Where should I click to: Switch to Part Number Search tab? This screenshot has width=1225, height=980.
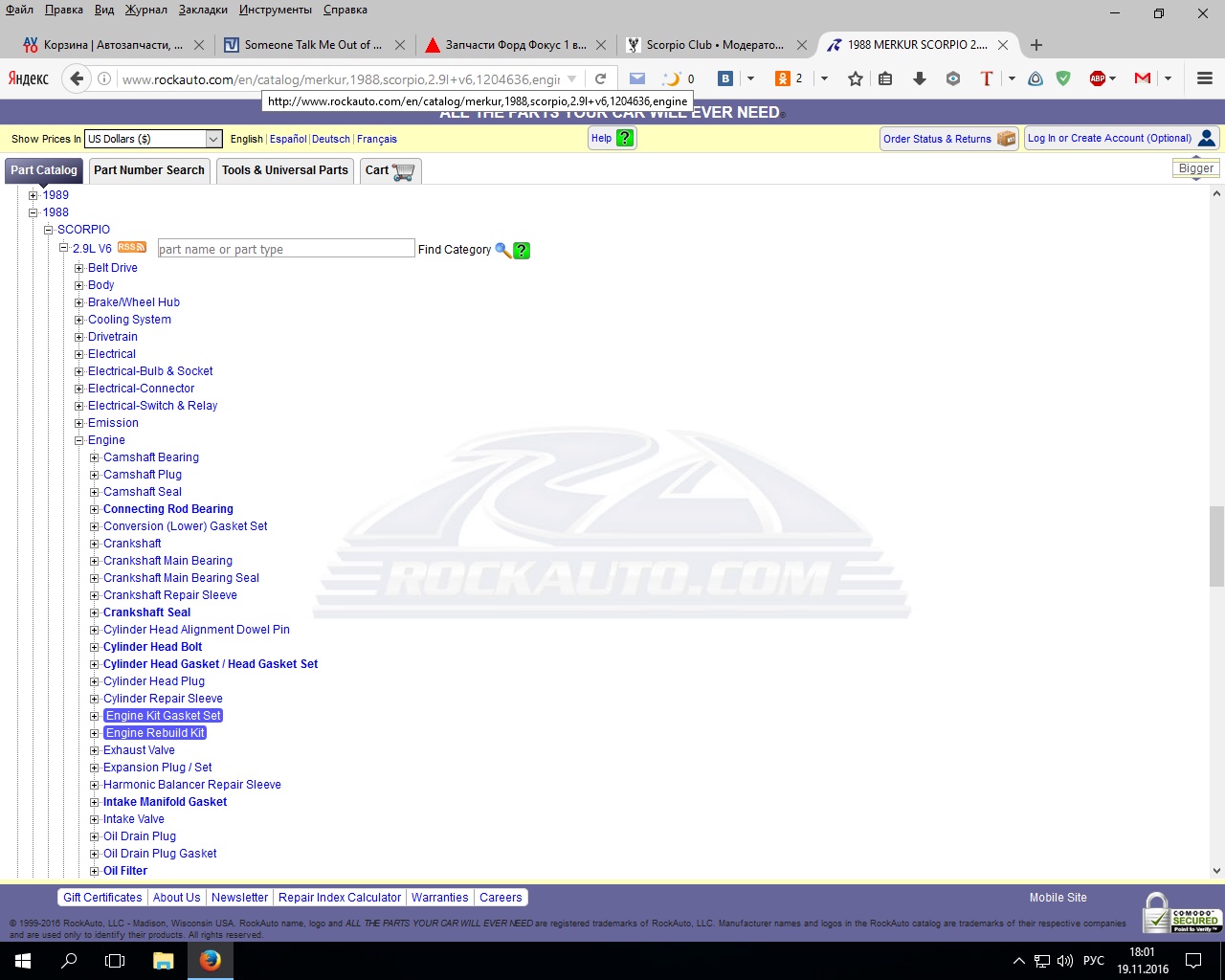(x=149, y=170)
